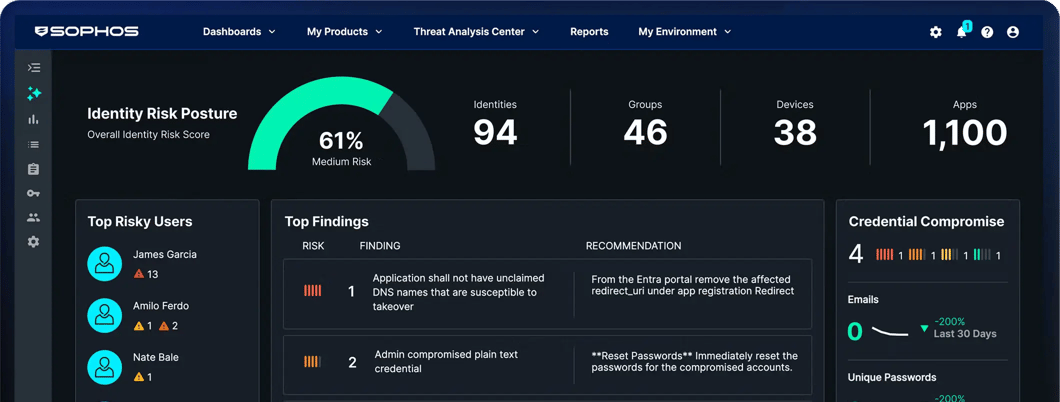This screenshot has height=402, width=1060.
Task: Select the list view sidebar icon
Action: click(x=34, y=145)
